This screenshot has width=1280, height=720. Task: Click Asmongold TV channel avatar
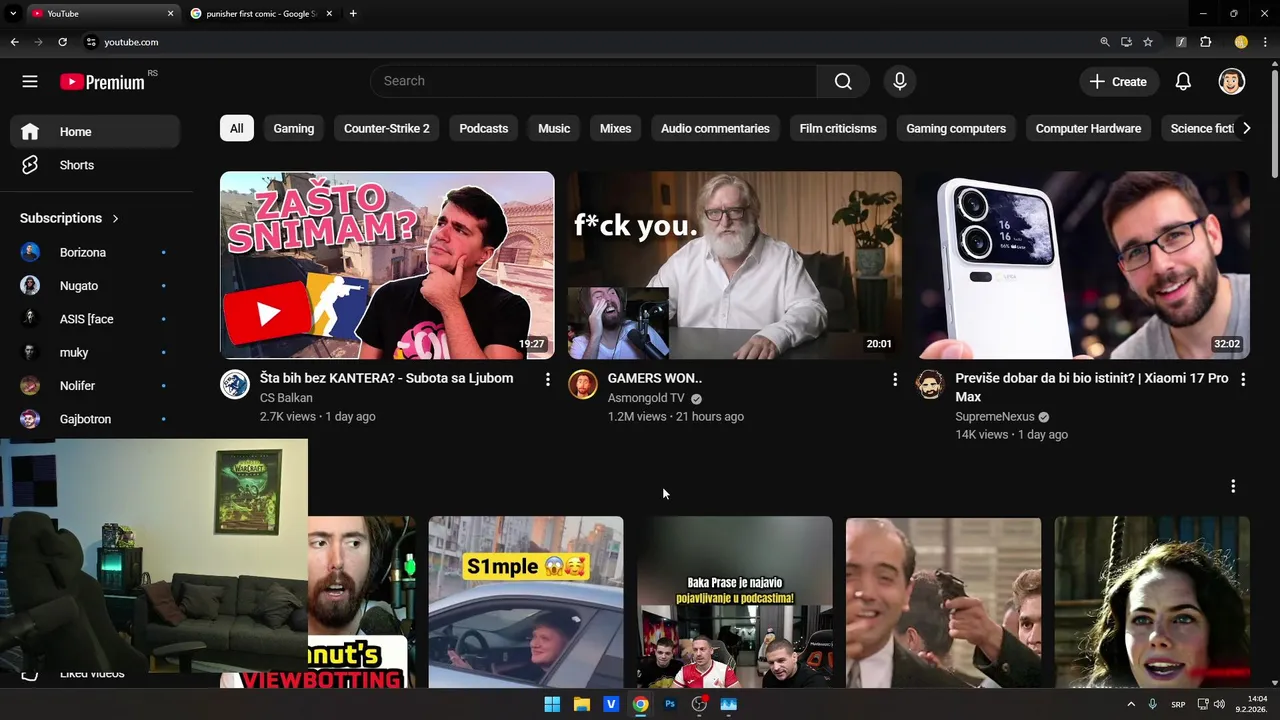583,384
